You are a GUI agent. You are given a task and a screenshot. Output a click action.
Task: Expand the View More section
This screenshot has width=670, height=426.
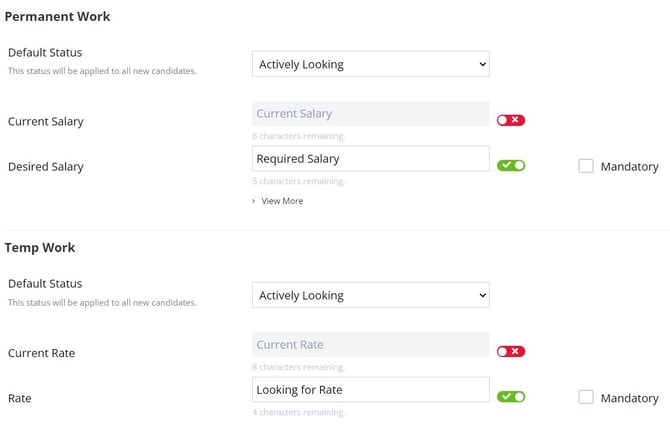pos(281,201)
